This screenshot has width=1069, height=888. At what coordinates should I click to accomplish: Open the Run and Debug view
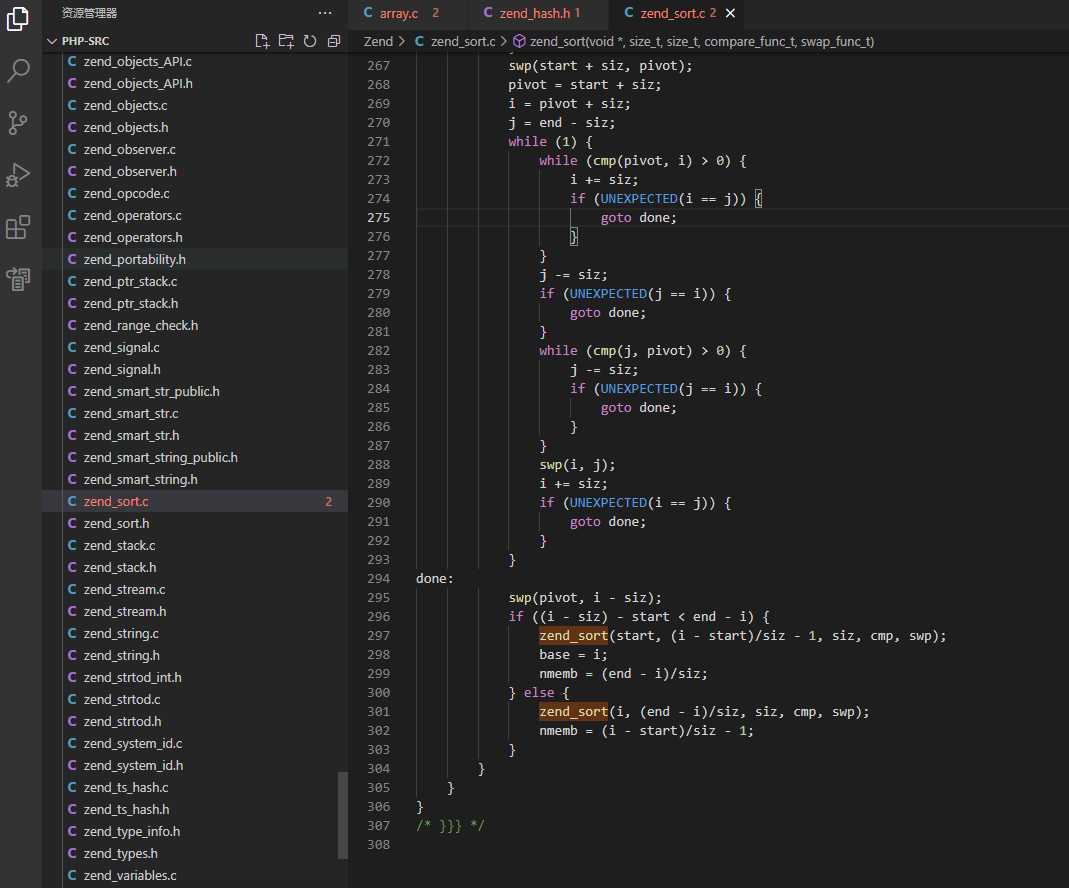coord(19,176)
